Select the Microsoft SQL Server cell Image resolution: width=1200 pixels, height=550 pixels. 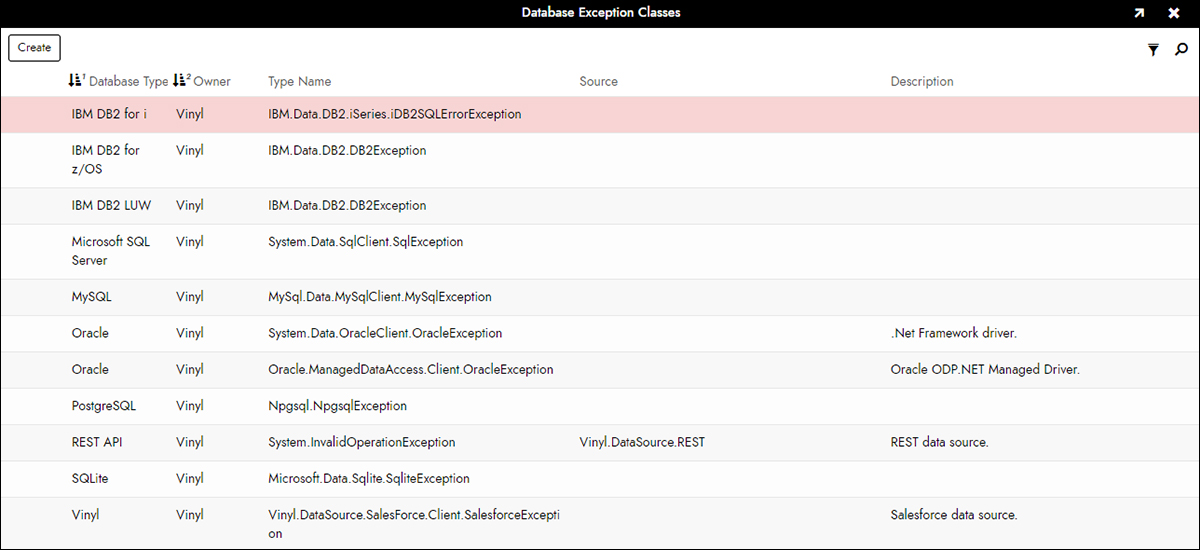(x=111, y=251)
